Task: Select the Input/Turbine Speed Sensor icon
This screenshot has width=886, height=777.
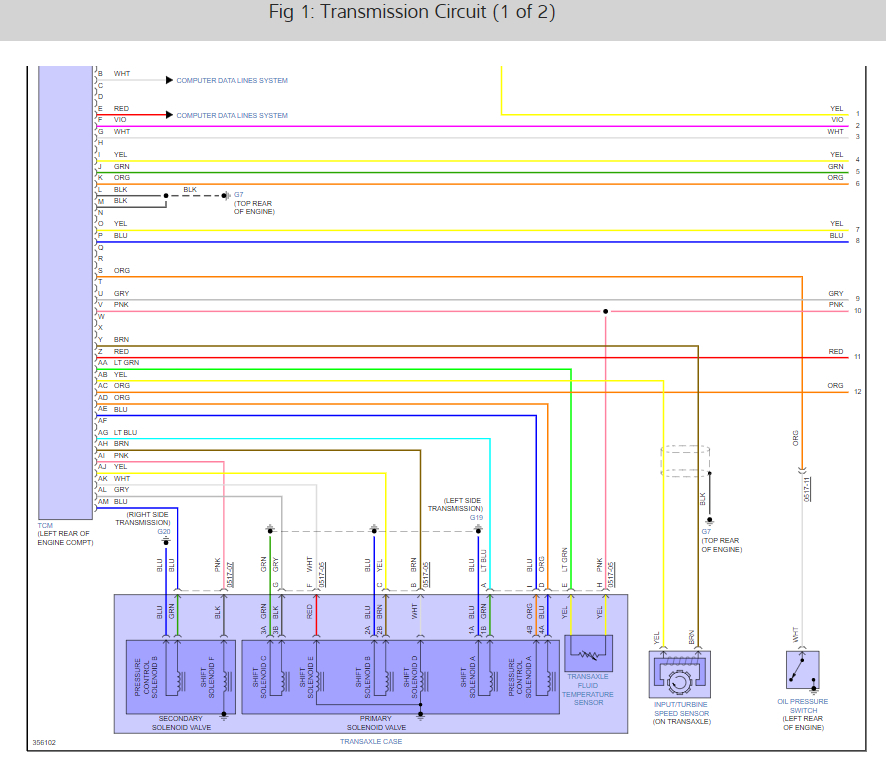Action: click(x=680, y=678)
